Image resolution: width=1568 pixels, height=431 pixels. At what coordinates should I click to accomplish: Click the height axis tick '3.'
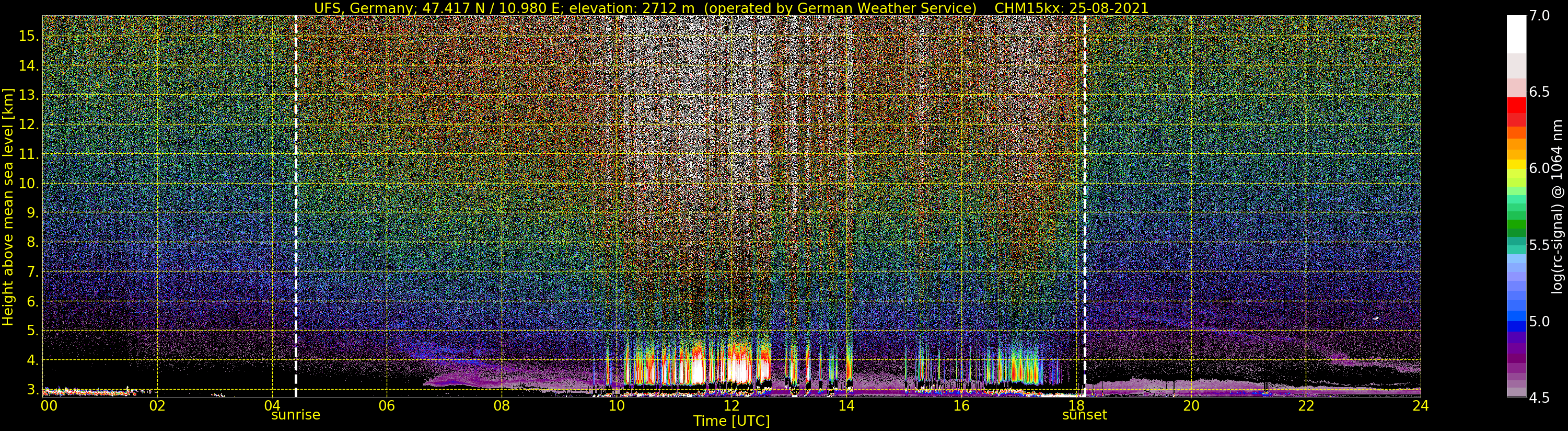coord(32,389)
